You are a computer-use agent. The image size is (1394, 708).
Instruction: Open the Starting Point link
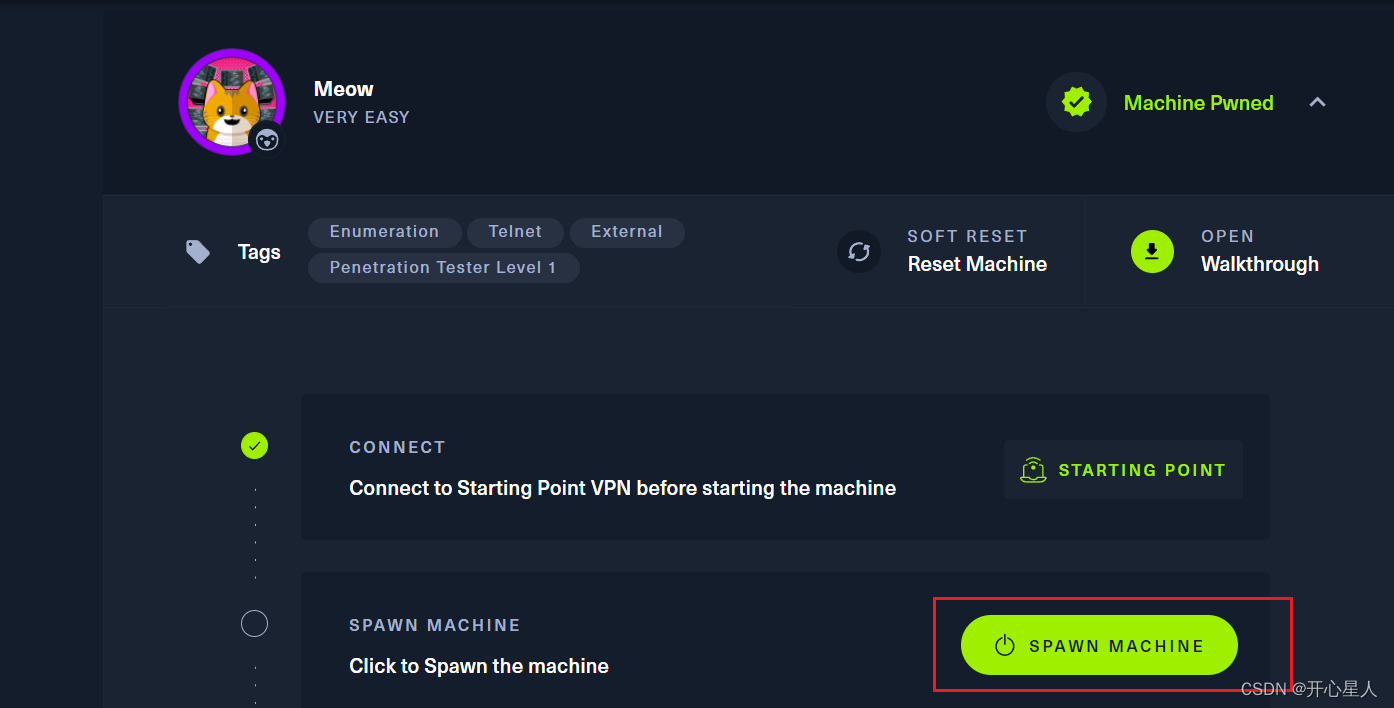click(x=1142, y=469)
